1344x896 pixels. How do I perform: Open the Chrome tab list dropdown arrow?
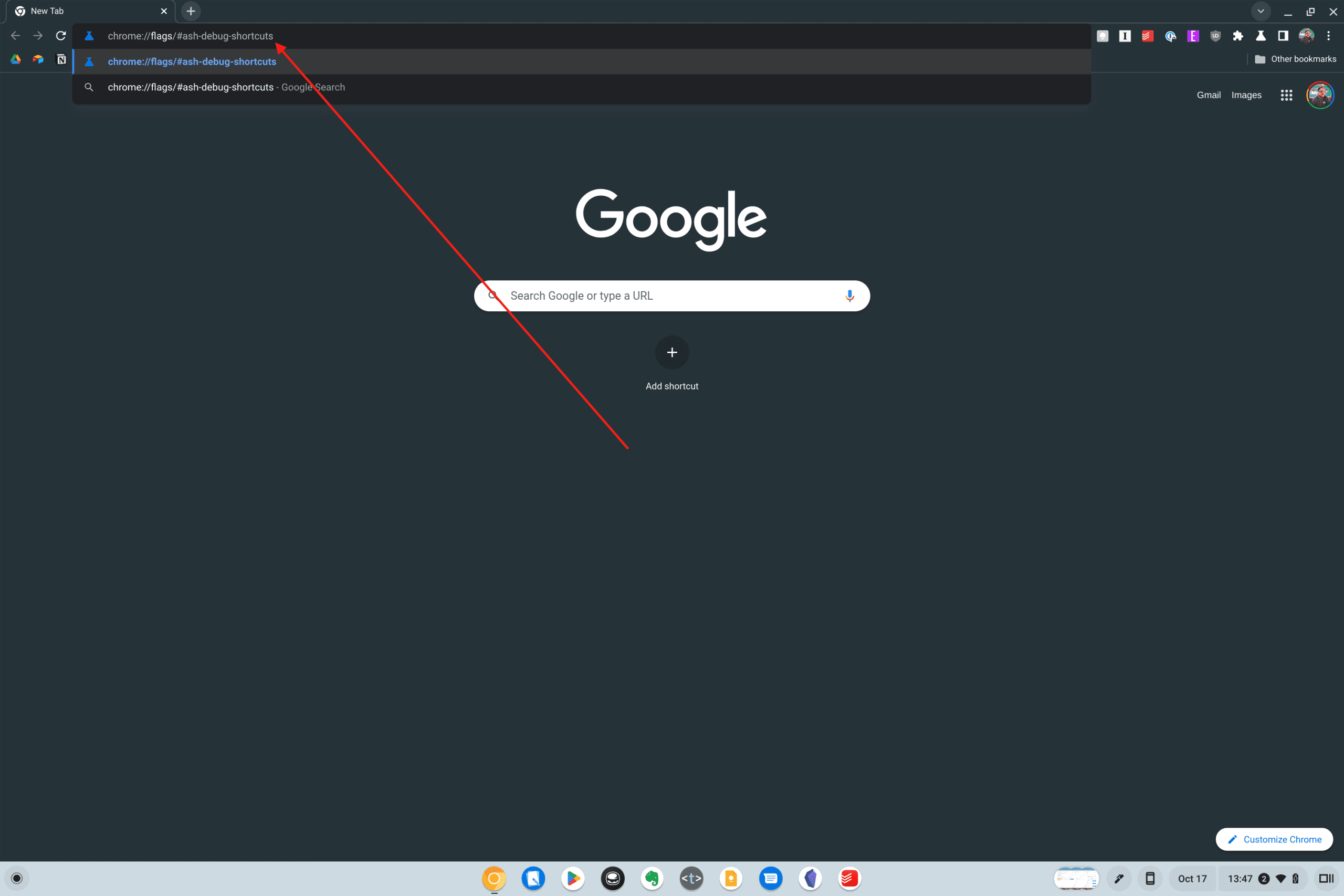tap(1261, 11)
